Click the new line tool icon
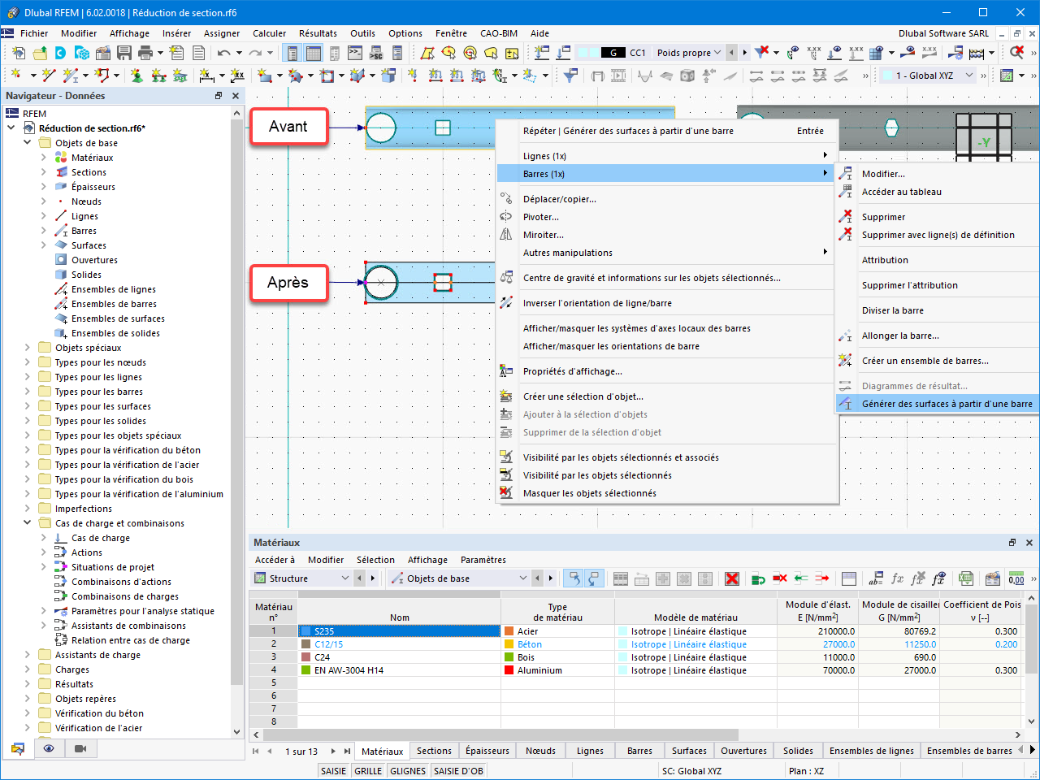 click(47, 76)
